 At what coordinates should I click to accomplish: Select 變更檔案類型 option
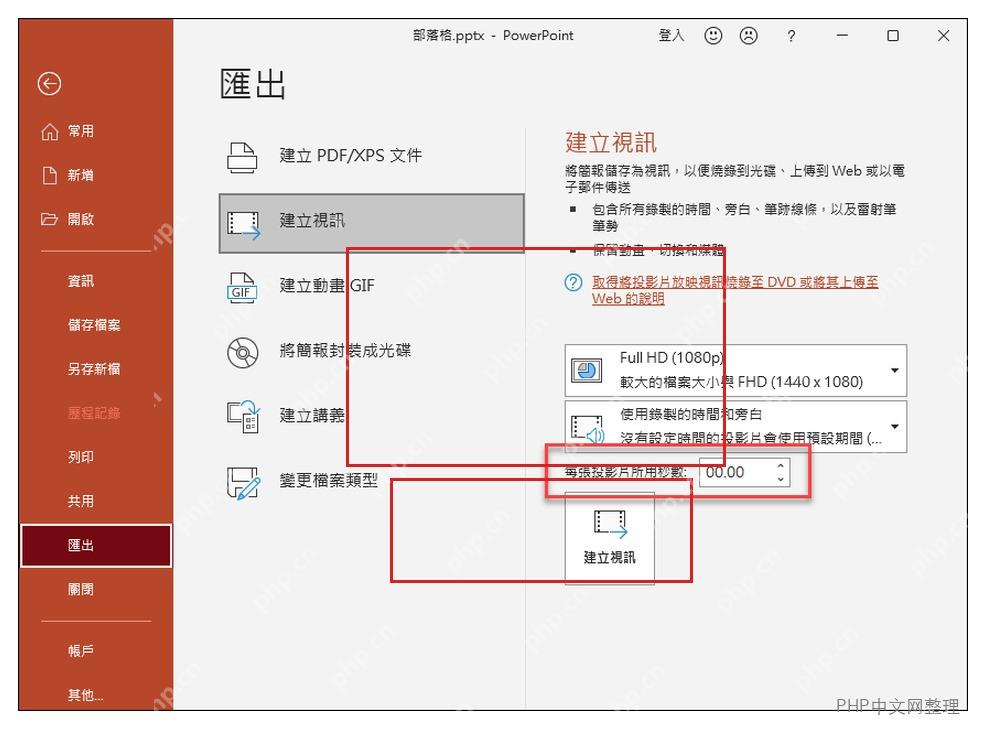click(x=372, y=483)
